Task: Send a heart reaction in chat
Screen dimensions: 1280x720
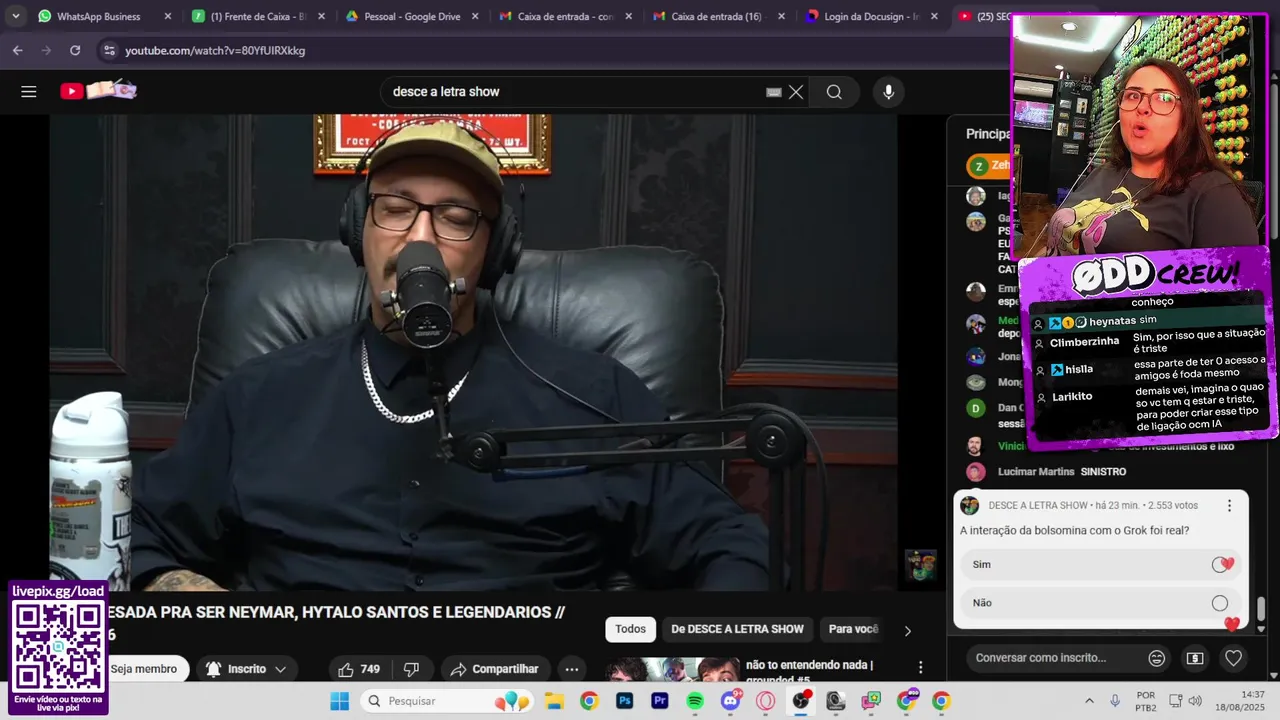Action: point(1234,658)
